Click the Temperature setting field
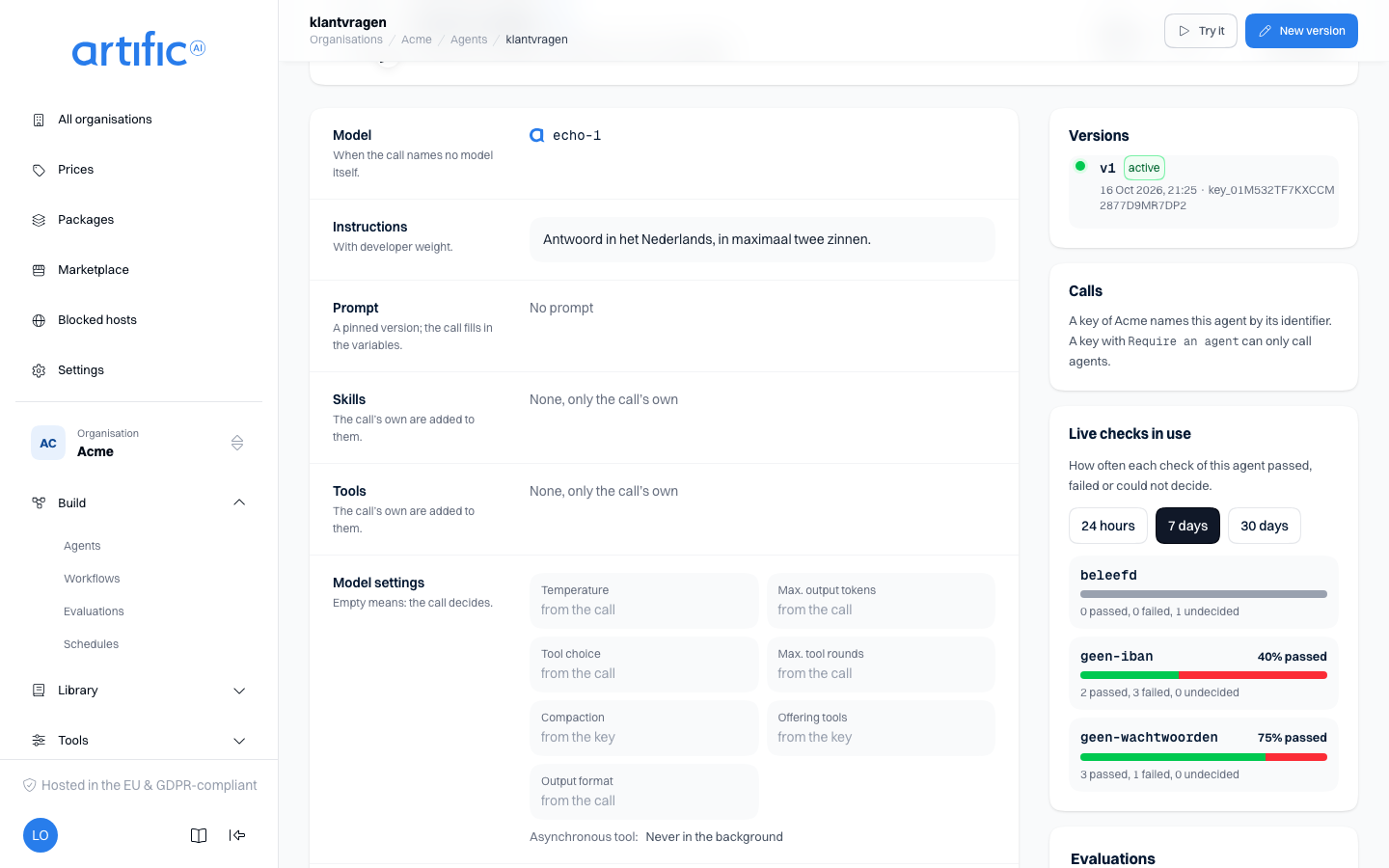 click(644, 600)
